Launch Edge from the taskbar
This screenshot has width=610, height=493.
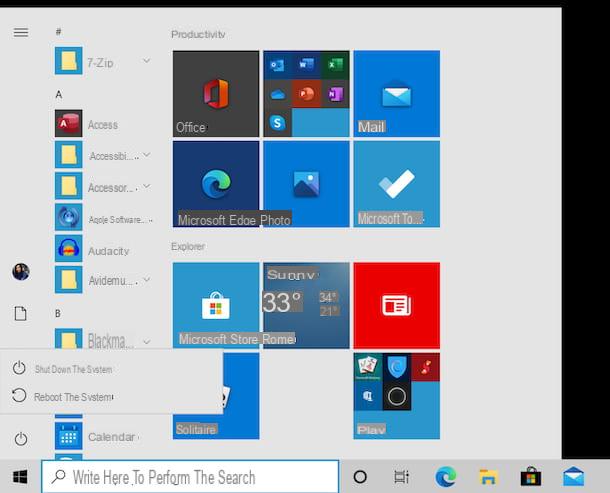[445, 477]
